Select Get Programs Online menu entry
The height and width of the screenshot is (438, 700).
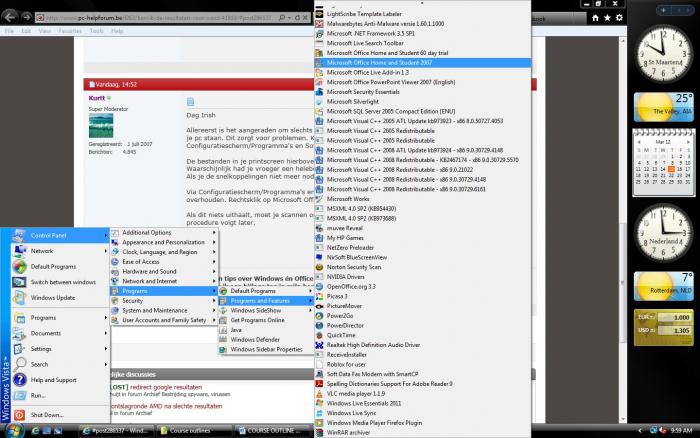[266, 320]
